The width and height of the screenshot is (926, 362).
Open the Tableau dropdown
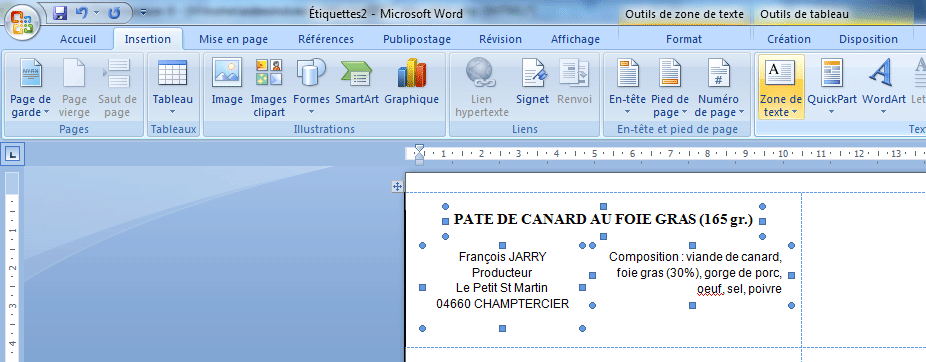(x=172, y=87)
